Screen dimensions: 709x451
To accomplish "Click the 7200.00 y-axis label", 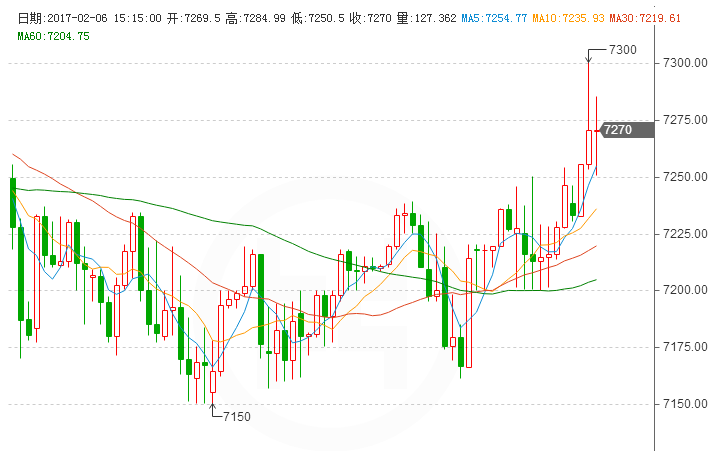I will [x=685, y=290].
